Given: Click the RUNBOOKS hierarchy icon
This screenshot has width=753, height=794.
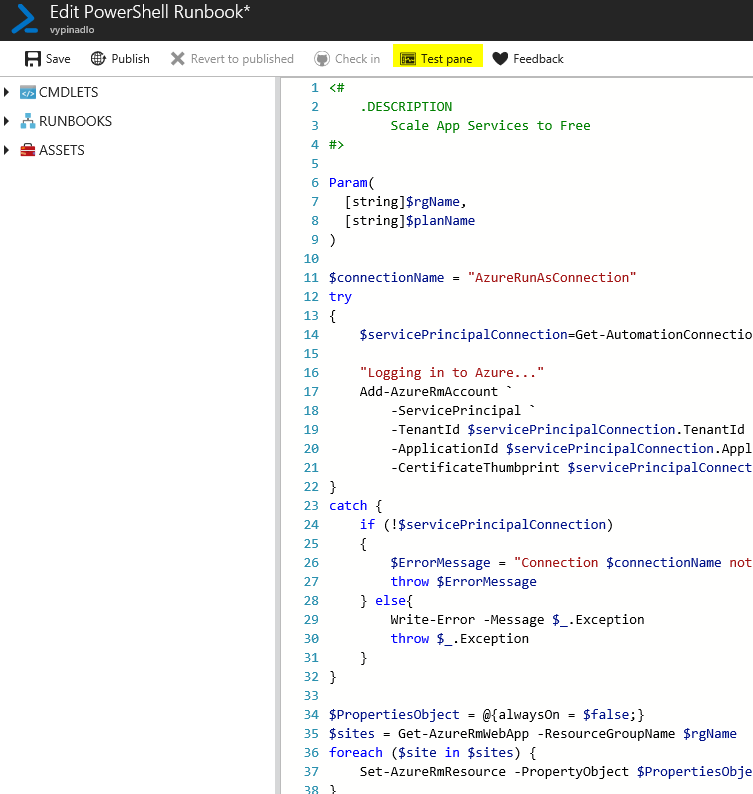Looking at the screenshot, I should click(x=28, y=121).
